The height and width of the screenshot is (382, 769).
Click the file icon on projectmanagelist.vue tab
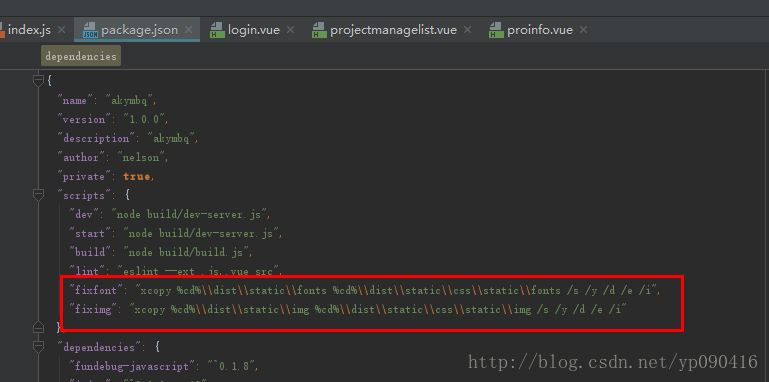319,30
